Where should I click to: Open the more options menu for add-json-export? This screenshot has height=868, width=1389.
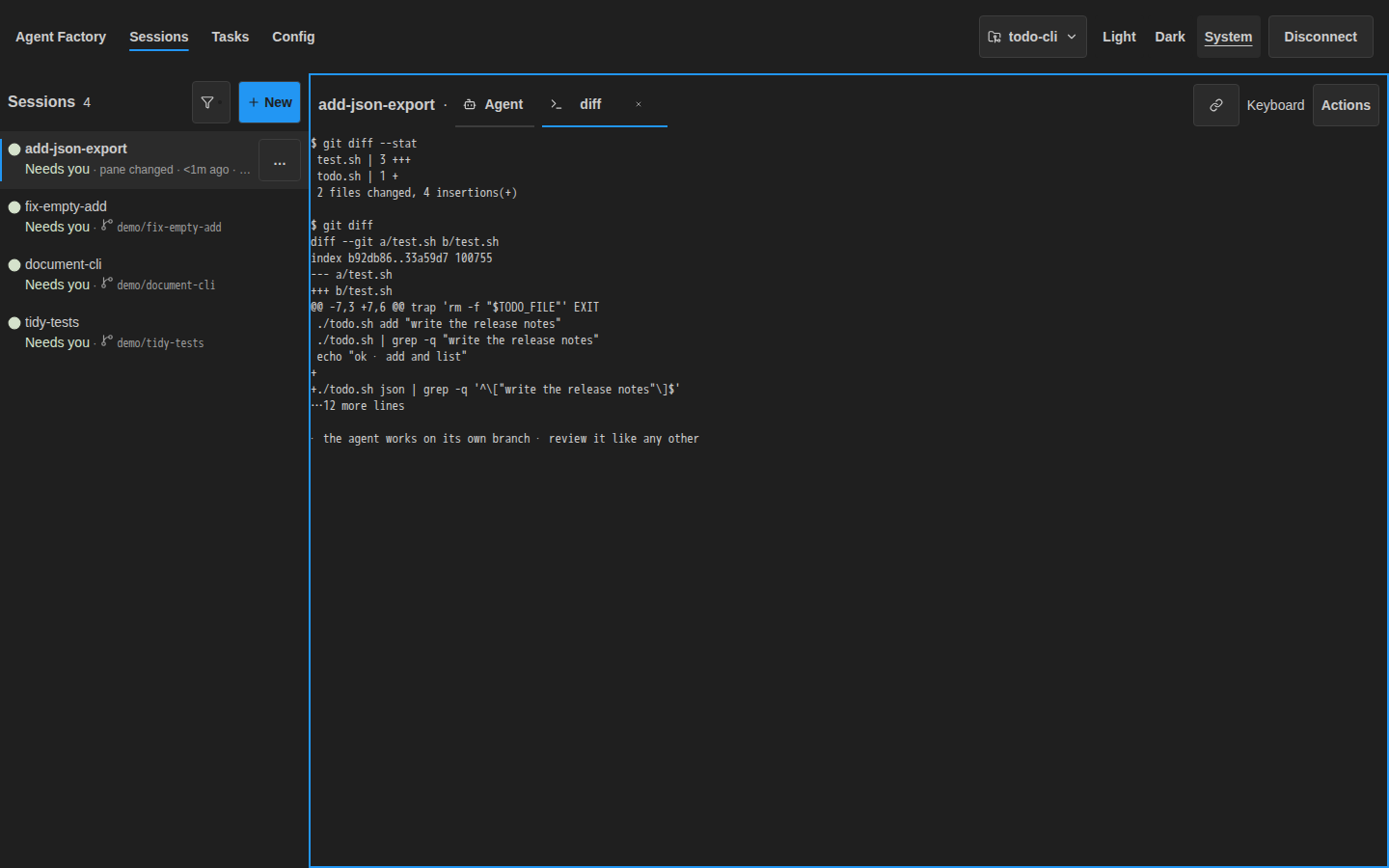coord(280,160)
